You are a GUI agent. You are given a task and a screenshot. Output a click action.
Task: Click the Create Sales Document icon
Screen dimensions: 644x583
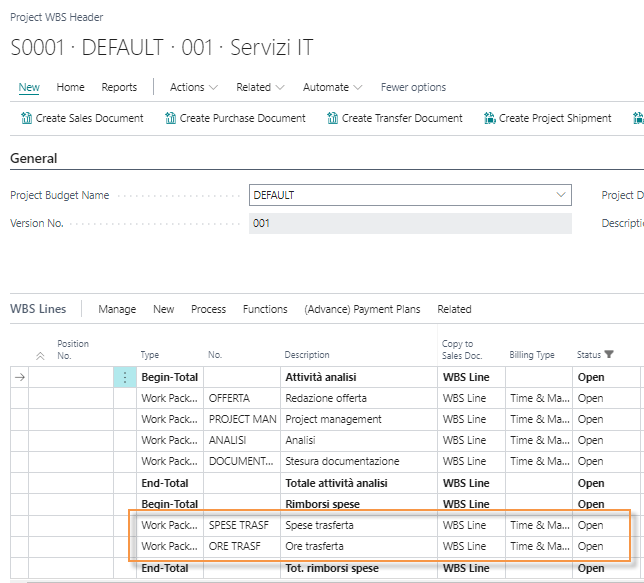(26, 118)
